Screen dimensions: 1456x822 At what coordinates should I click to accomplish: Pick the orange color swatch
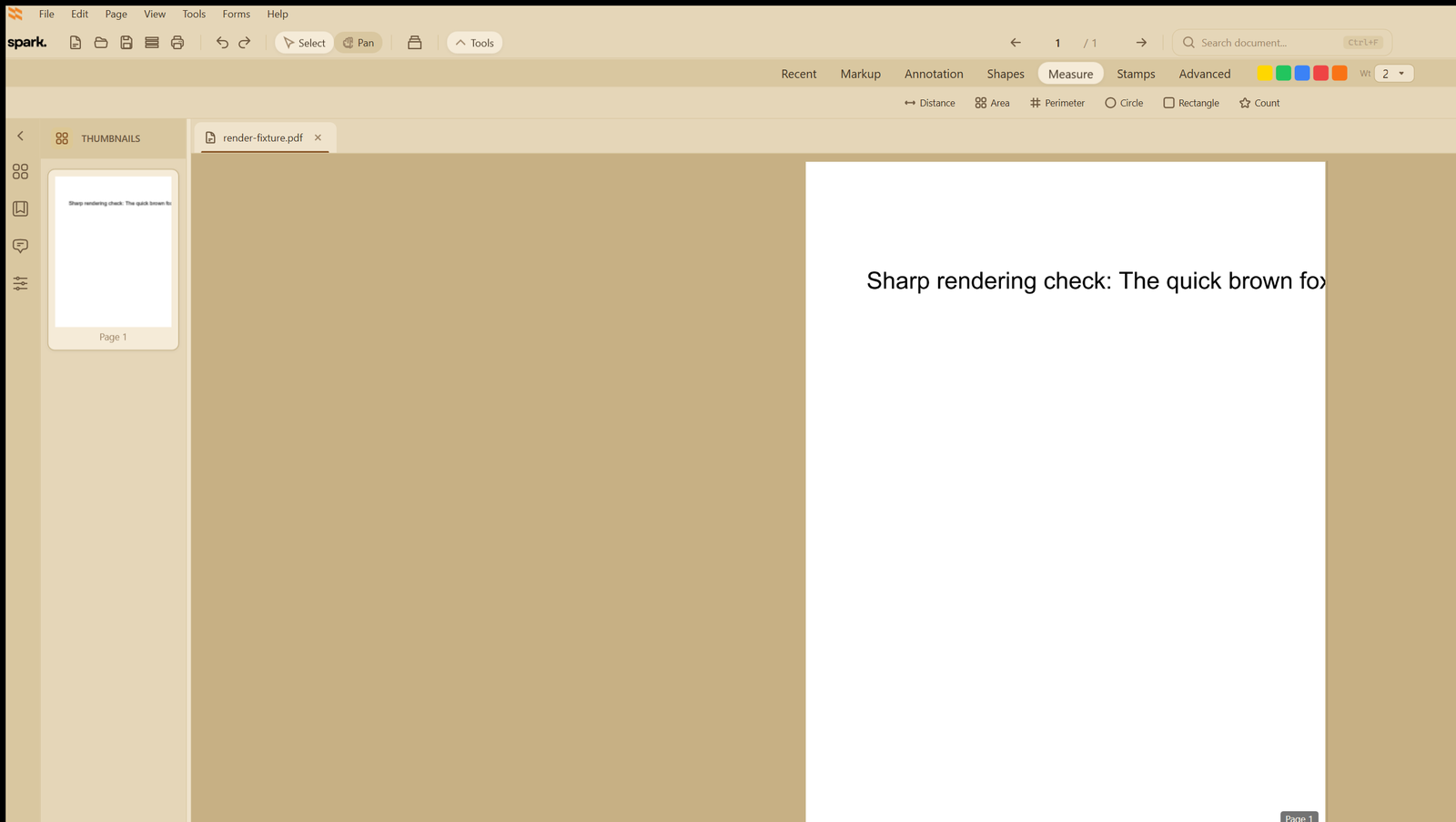pyautogui.click(x=1340, y=73)
